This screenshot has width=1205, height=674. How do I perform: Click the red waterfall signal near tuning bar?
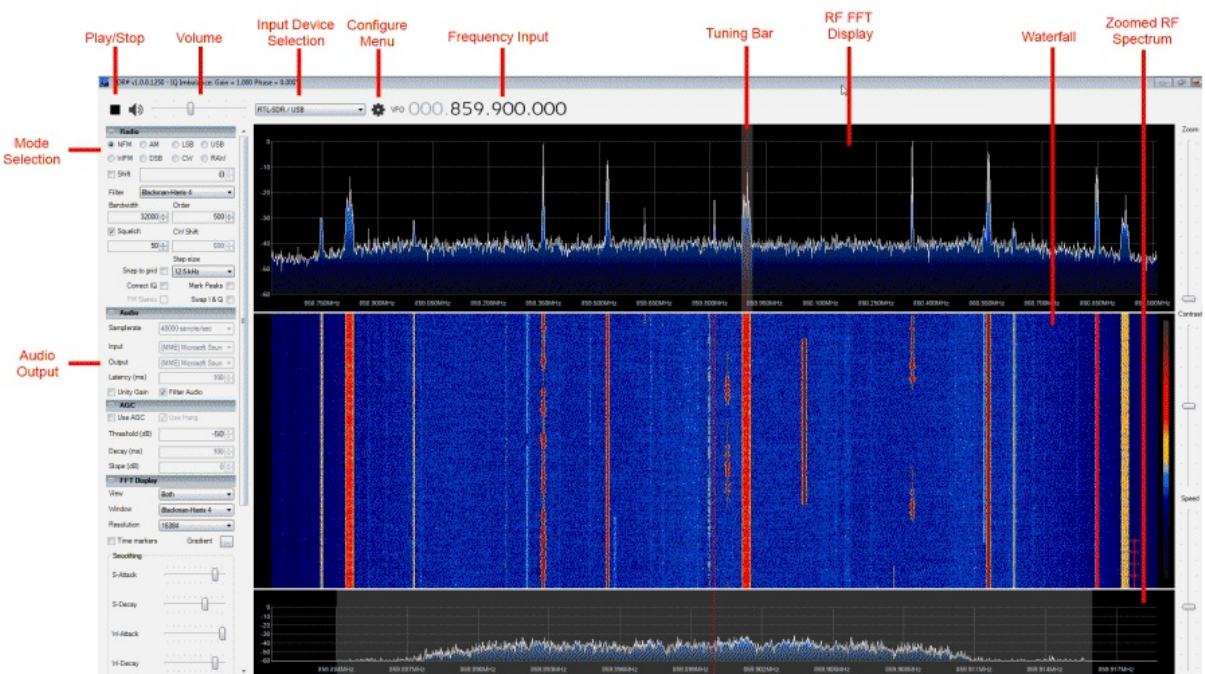746,450
